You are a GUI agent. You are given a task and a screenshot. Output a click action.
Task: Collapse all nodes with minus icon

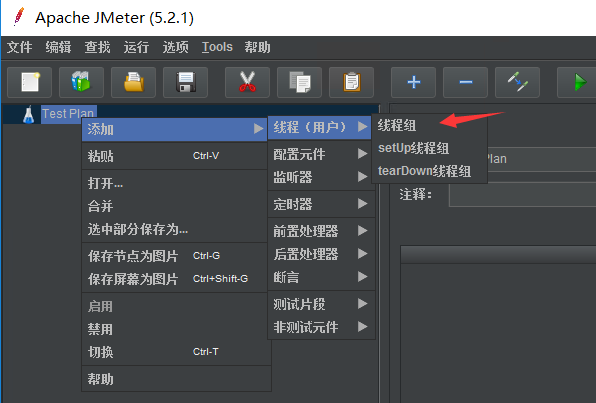[x=466, y=82]
